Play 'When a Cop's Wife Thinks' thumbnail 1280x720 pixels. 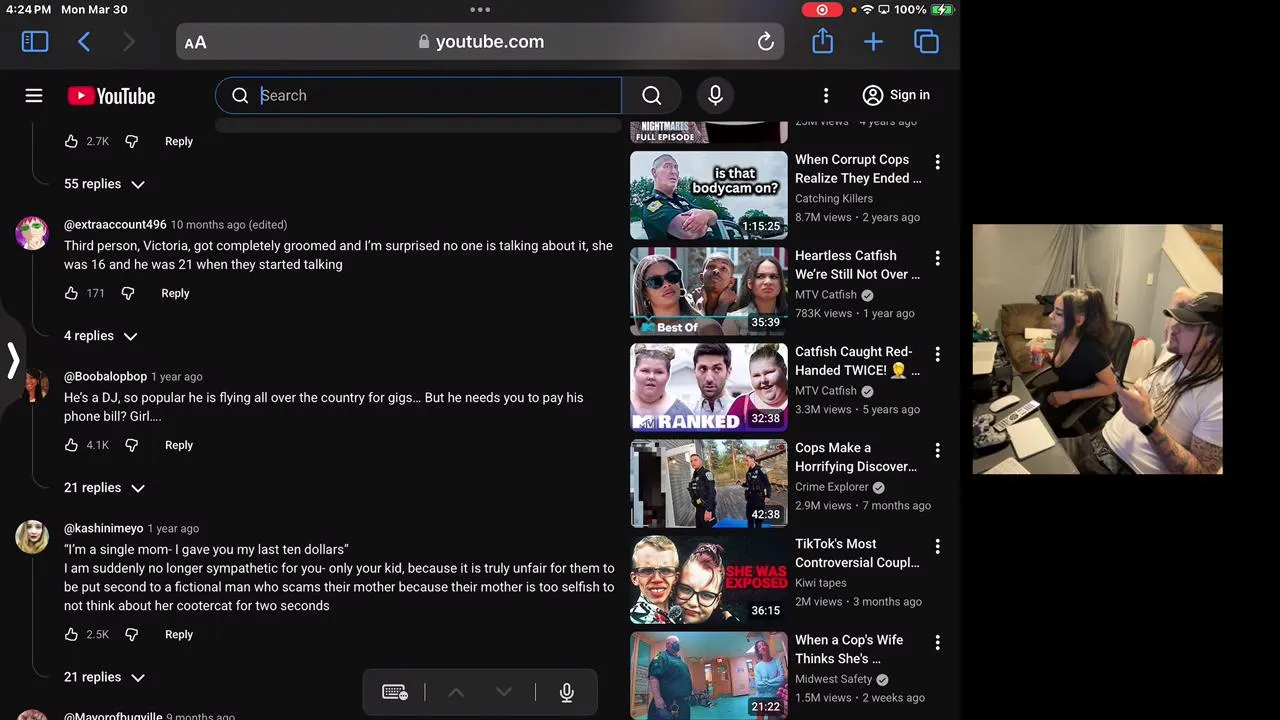pos(709,675)
